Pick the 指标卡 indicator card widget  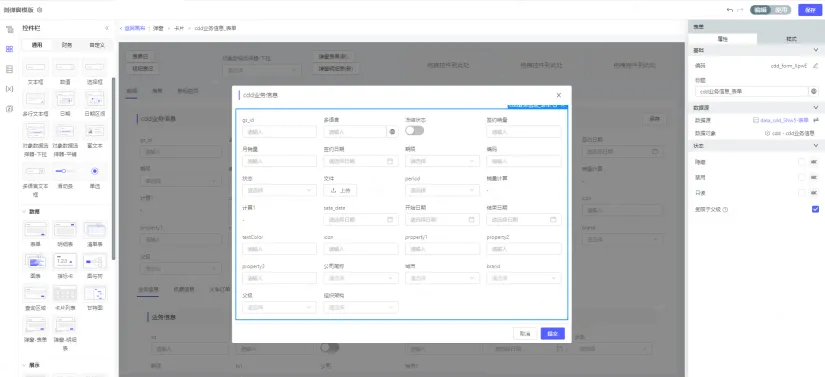coord(65,266)
